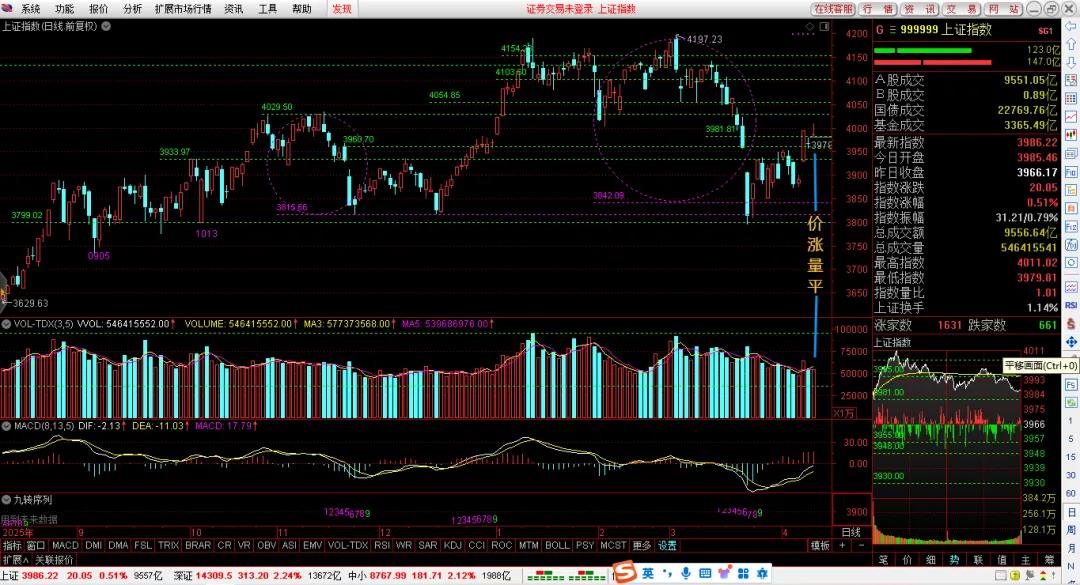Select the 1-minute period in sidebar

1071,420
